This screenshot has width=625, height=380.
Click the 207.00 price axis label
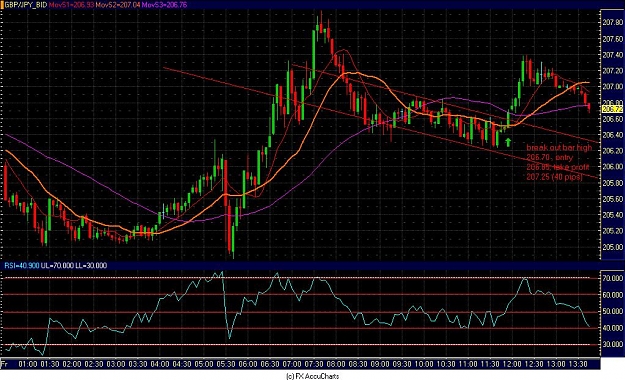pyautogui.click(x=613, y=87)
